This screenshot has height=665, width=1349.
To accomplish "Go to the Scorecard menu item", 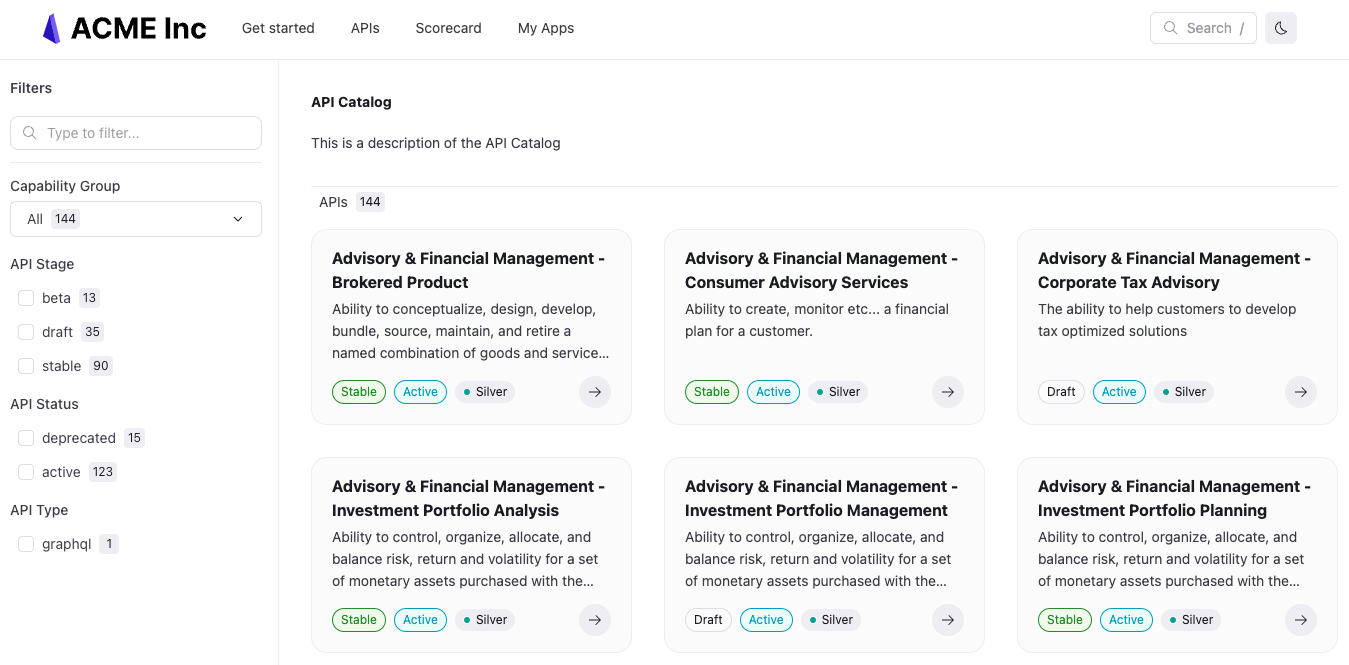I will coord(448,28).
